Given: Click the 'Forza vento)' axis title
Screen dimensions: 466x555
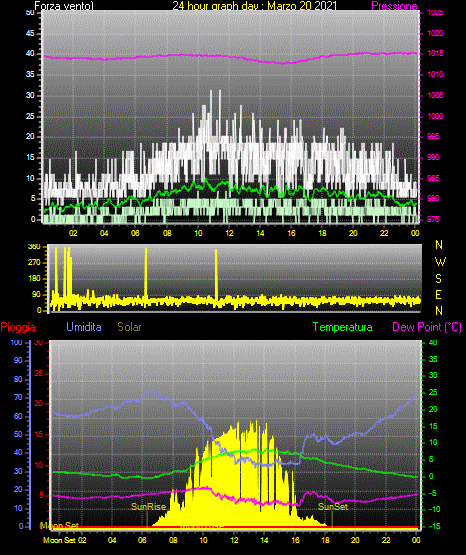Looking at the screenshot, I should 64,6.
